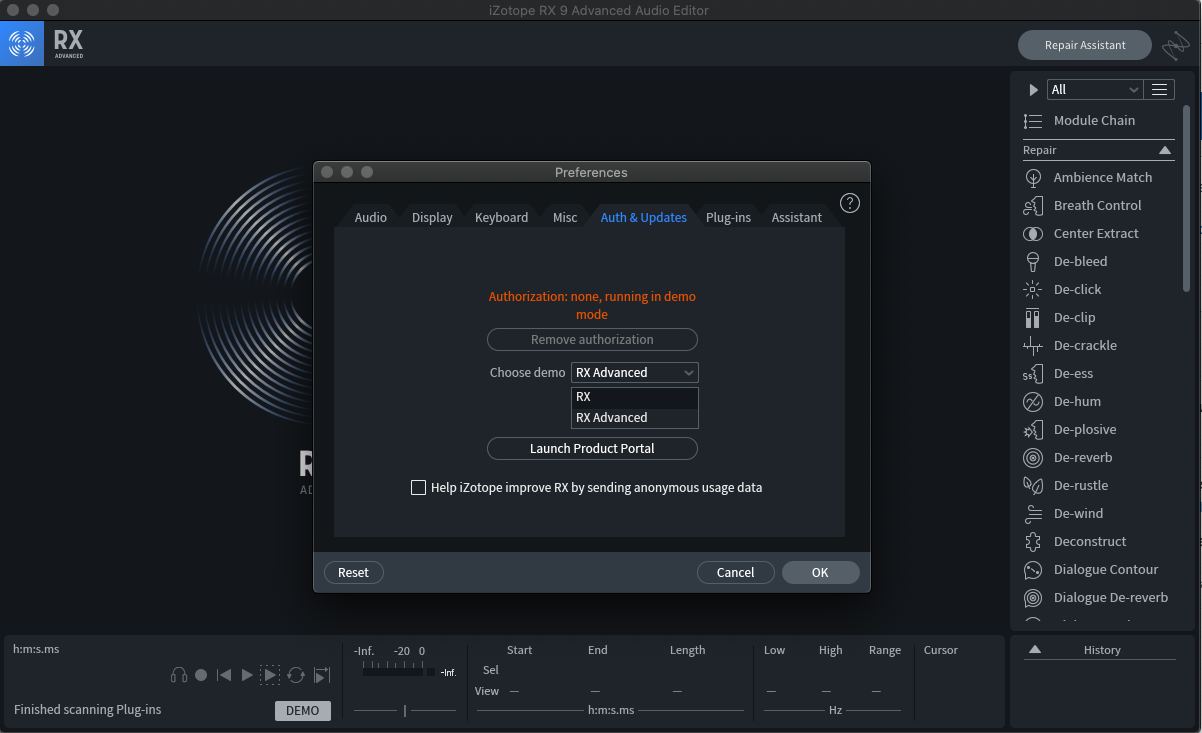The image size is (1202, 733).
Task: Click the Finished scanning Plug-ins status text
Action: pyautogui.click(x=87, y=710)
